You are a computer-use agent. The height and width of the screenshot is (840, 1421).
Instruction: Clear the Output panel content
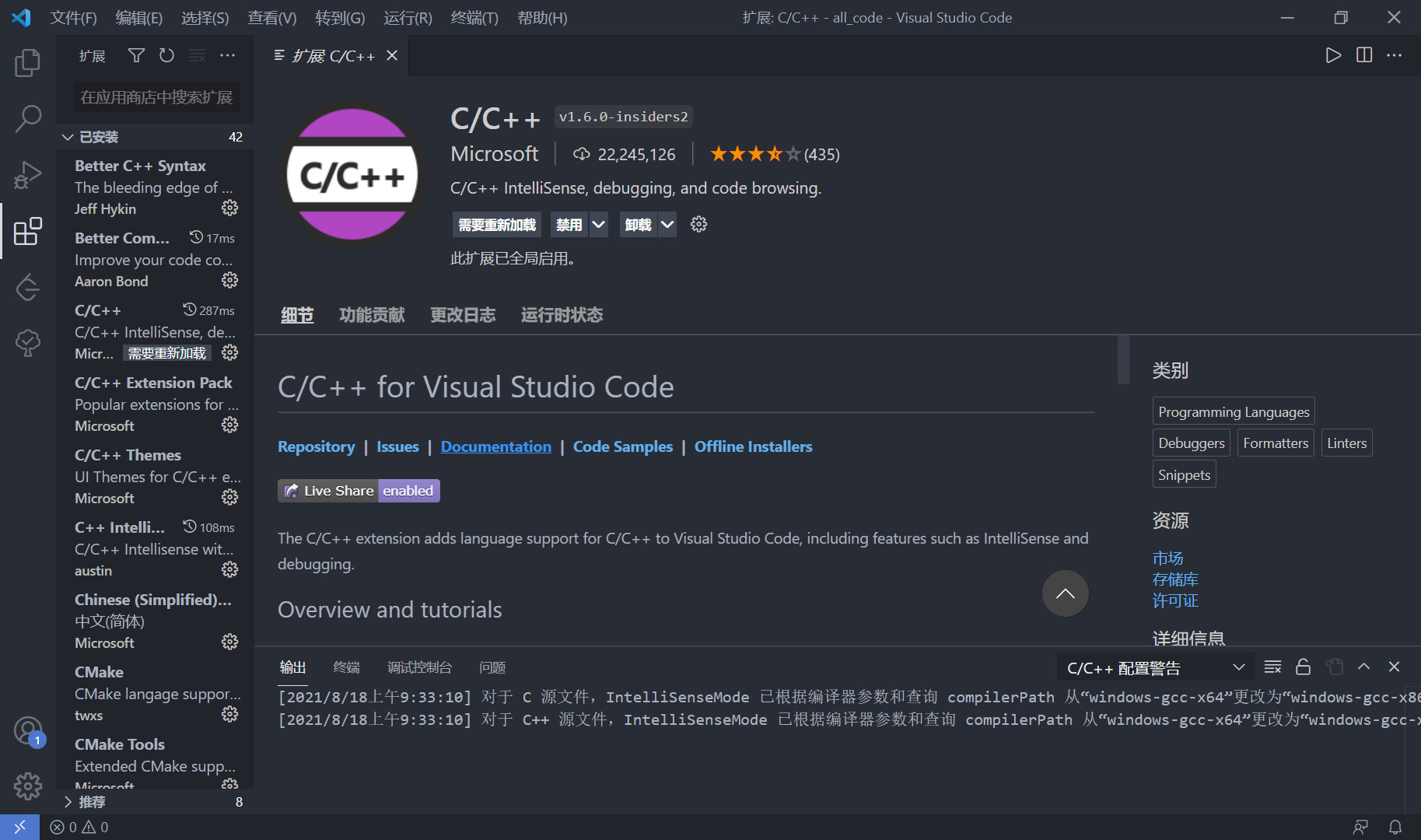[1272, 667]
